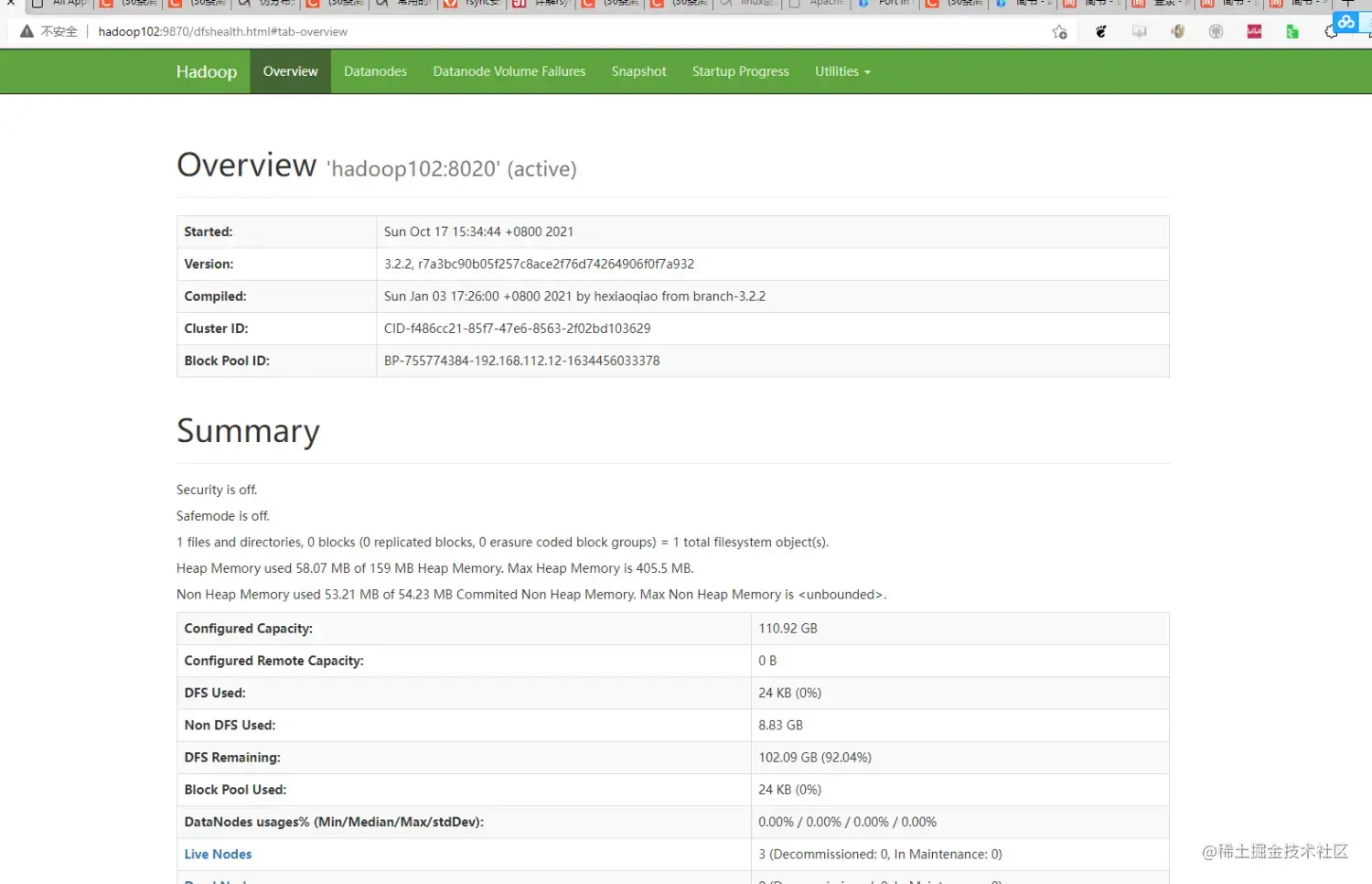Click the Heap Memory used line
The image size is (1372, 884).
coord(434,568)
